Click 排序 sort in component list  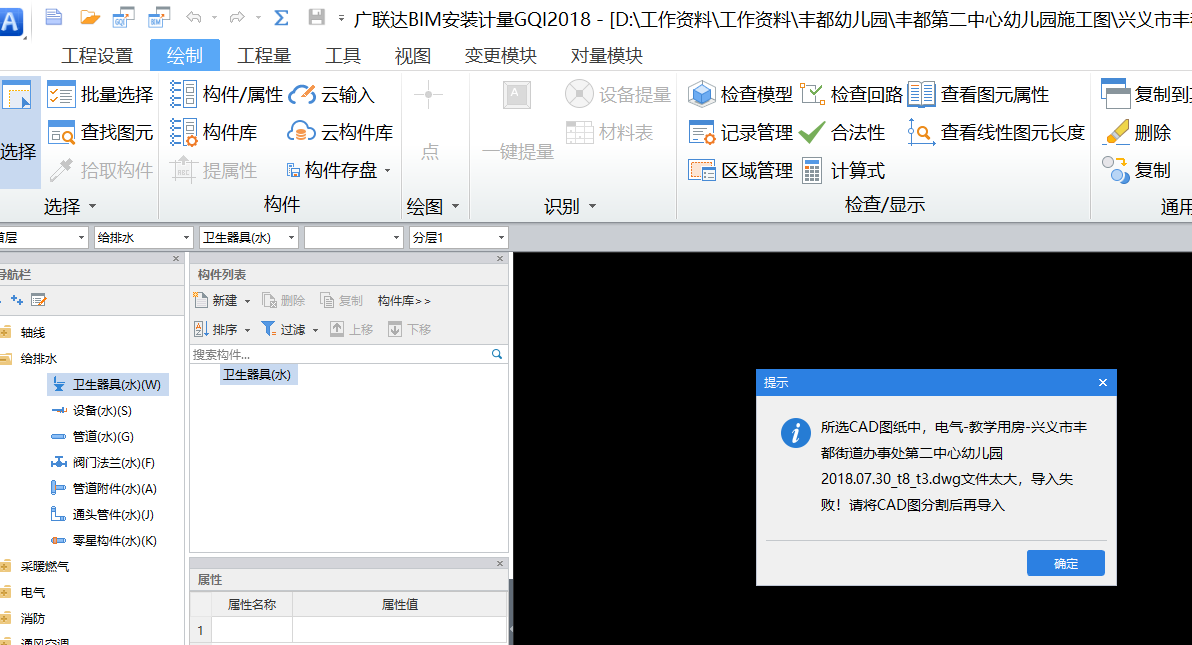point(222,329)
